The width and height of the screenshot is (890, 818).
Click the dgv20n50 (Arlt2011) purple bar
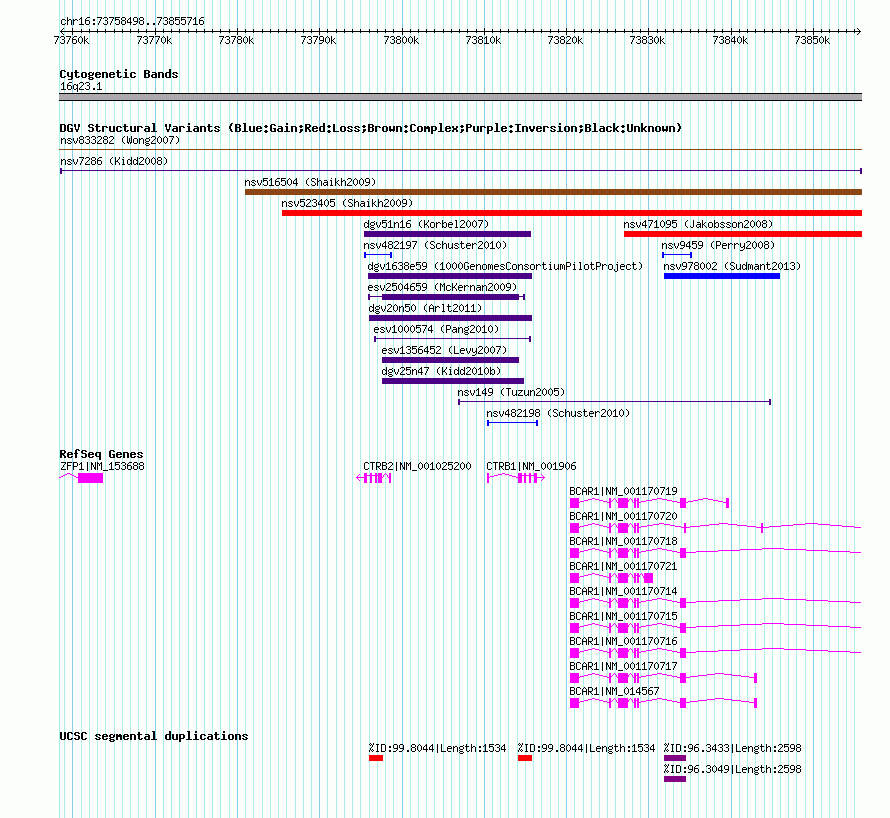pos(450,318)
